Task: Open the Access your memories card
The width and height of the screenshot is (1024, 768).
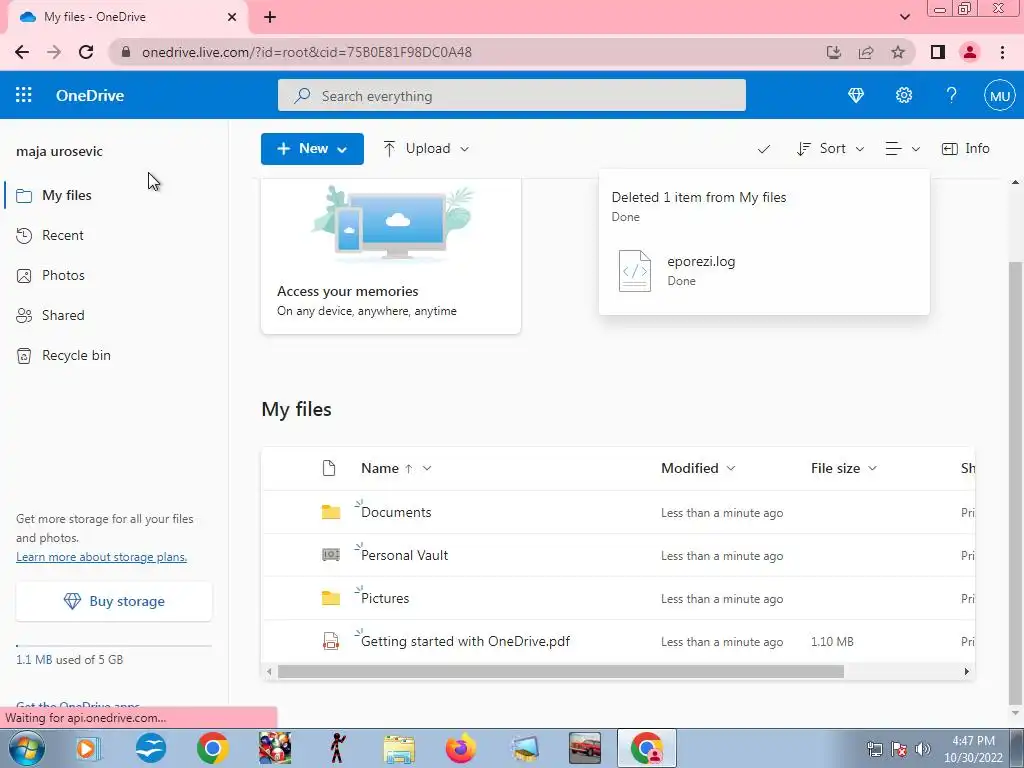Action: [x=391, y=256]
